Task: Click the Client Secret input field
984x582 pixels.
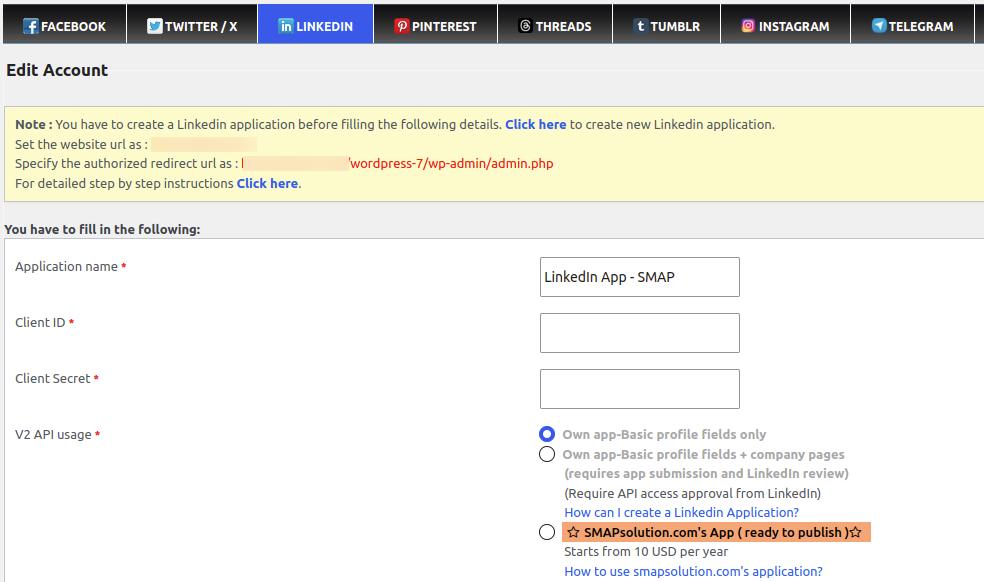Action: click(x=639, y=389)
